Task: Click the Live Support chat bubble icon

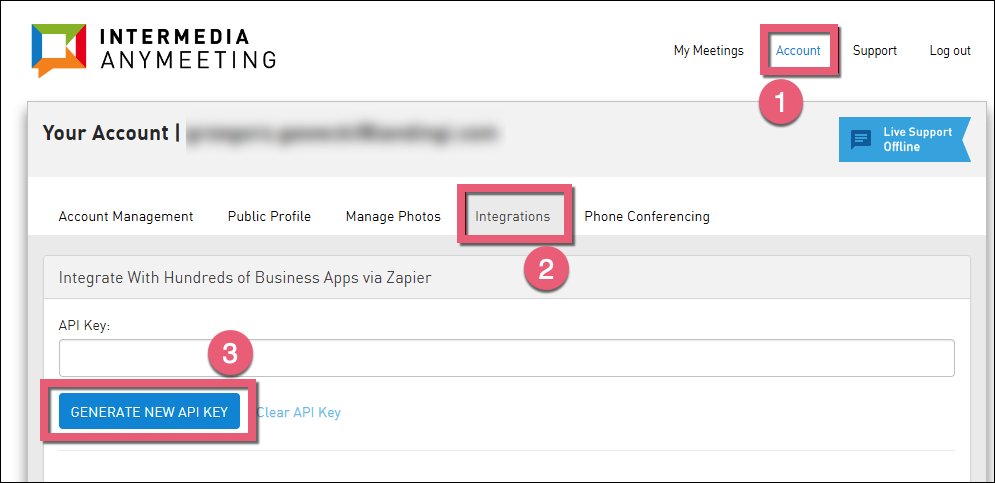Action: [x=861, y=139]
